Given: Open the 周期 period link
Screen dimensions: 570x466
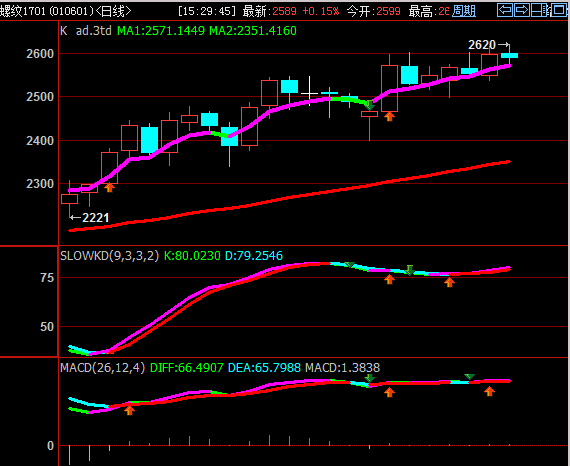Looking at the screenshot, I should [464, 11].
